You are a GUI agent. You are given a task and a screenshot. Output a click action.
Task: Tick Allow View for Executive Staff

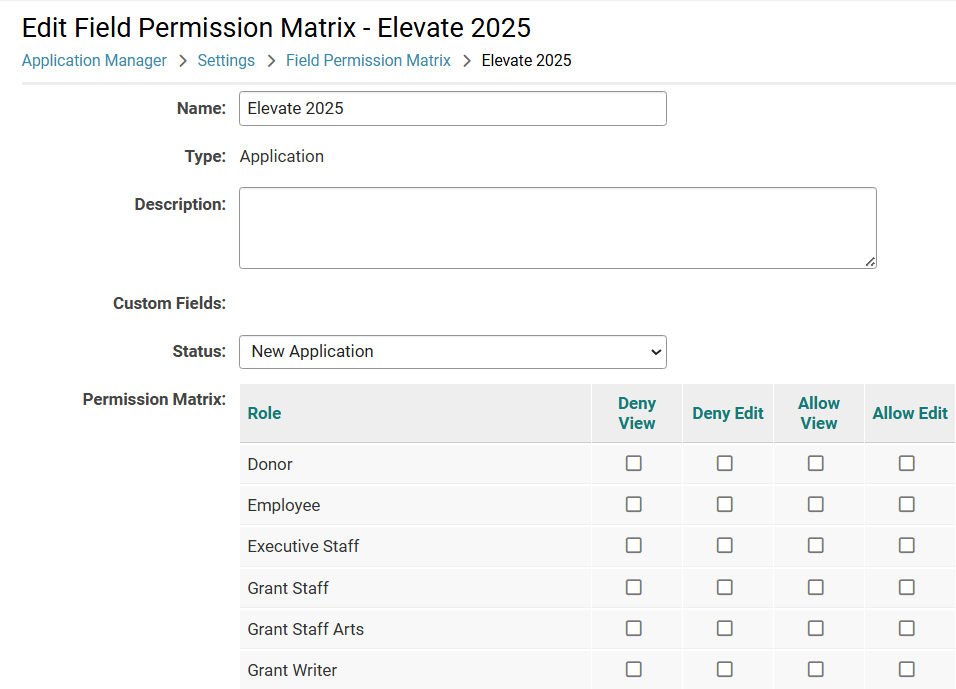click(x=816, y=545)
